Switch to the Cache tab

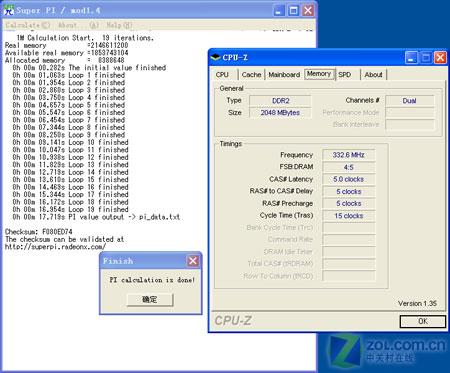(x=251, y=75)
